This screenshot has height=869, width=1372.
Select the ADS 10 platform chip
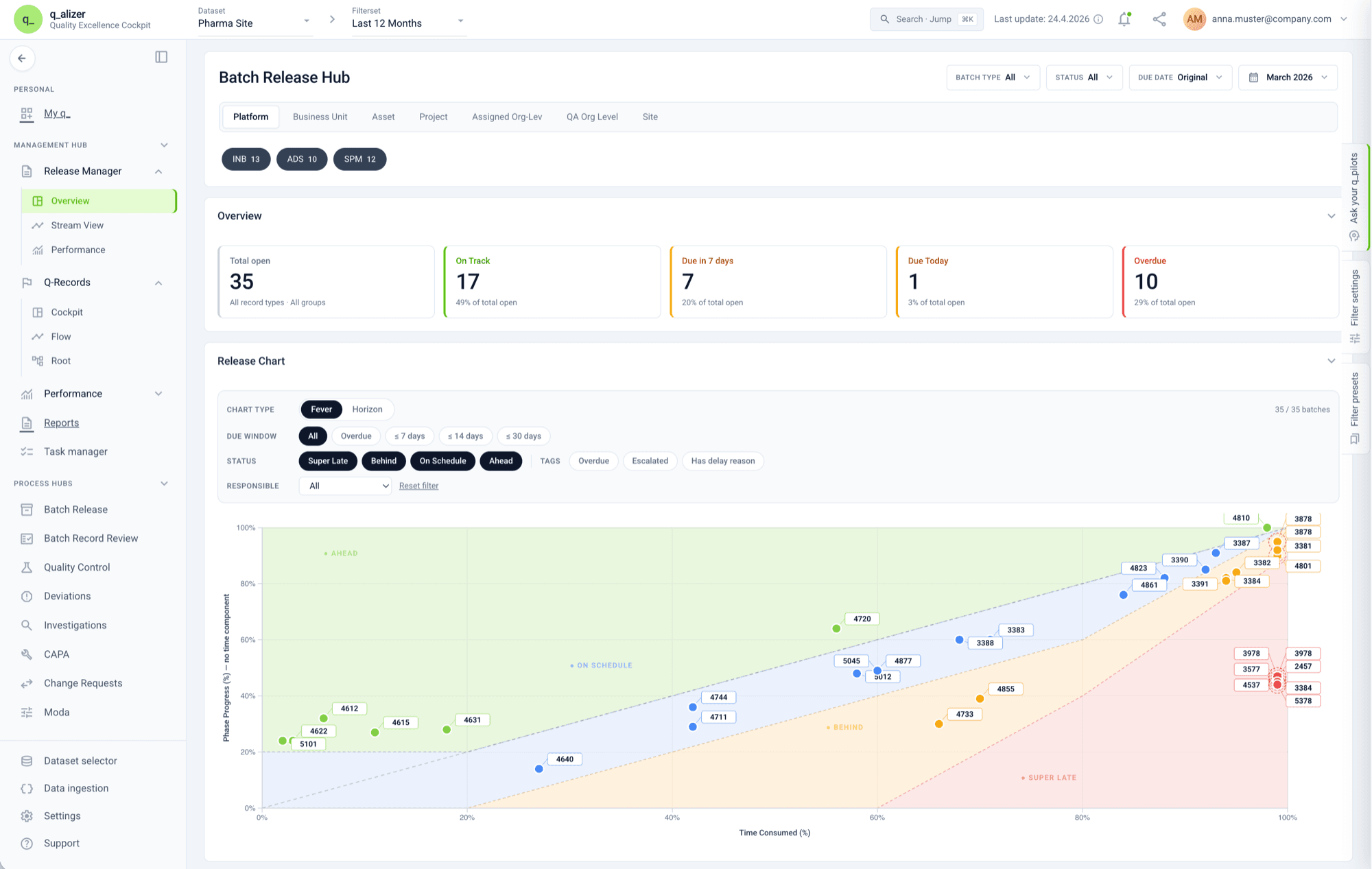pos(302,159)
